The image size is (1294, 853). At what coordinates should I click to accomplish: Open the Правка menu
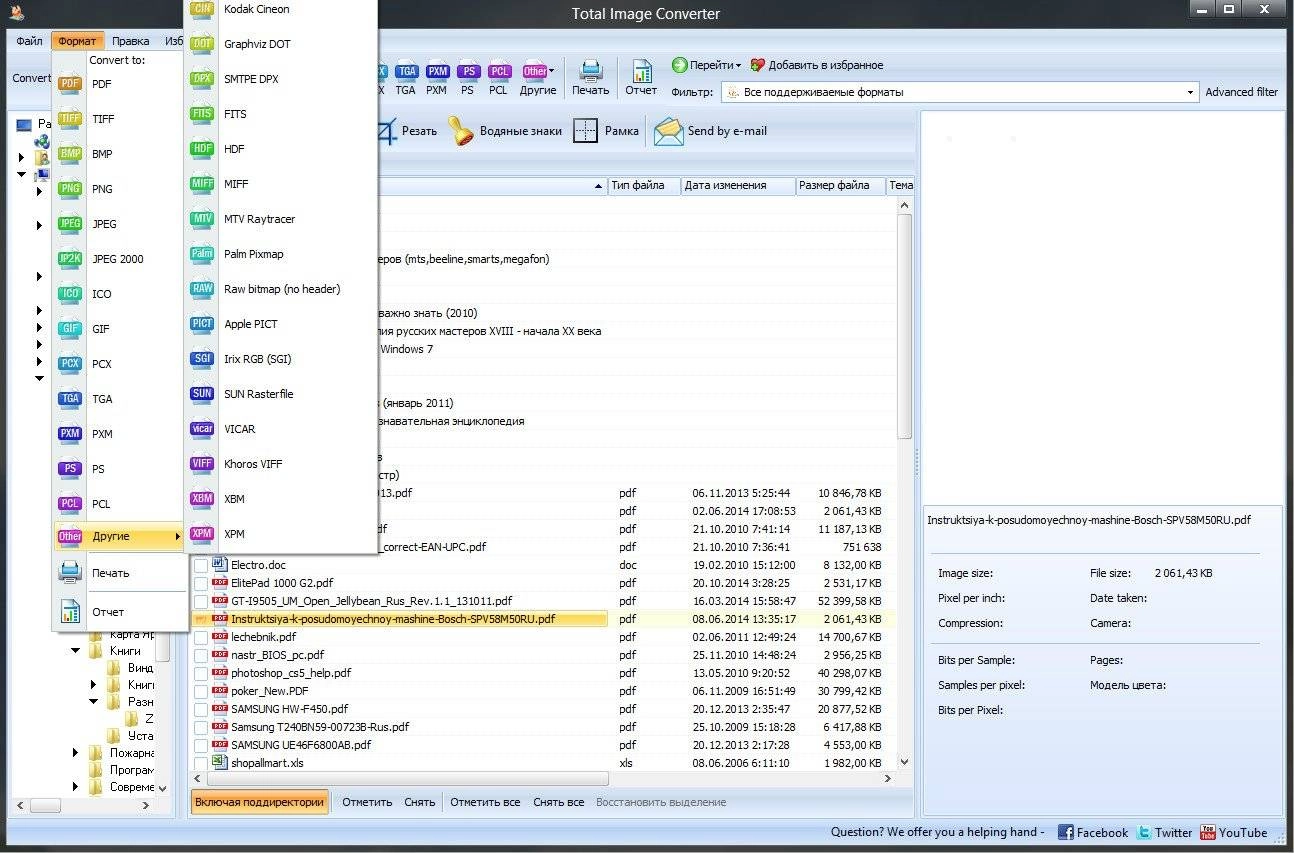click(131, 41)
